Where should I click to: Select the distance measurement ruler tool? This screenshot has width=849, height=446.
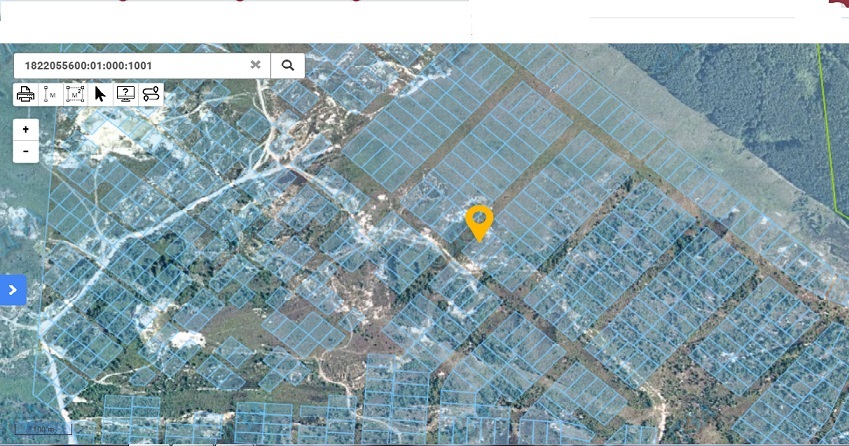50,94
